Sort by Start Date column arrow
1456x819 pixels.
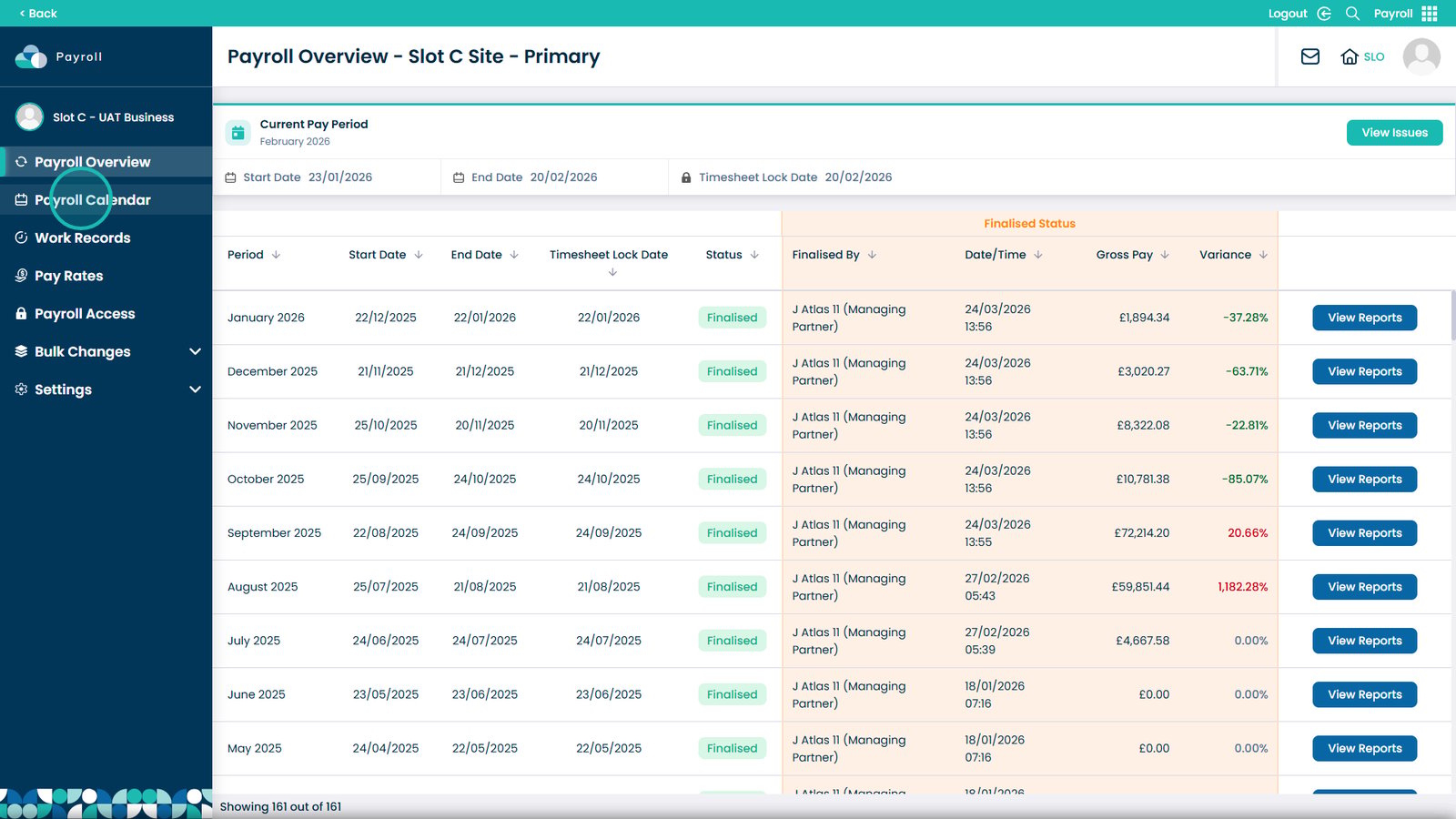[x=419, y=255]
